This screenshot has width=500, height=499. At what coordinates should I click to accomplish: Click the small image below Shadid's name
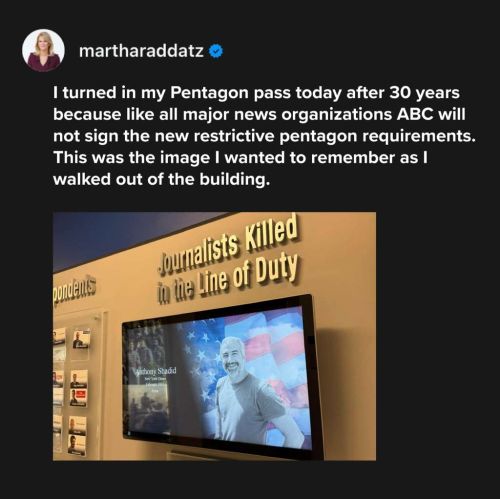pos(148,409)
